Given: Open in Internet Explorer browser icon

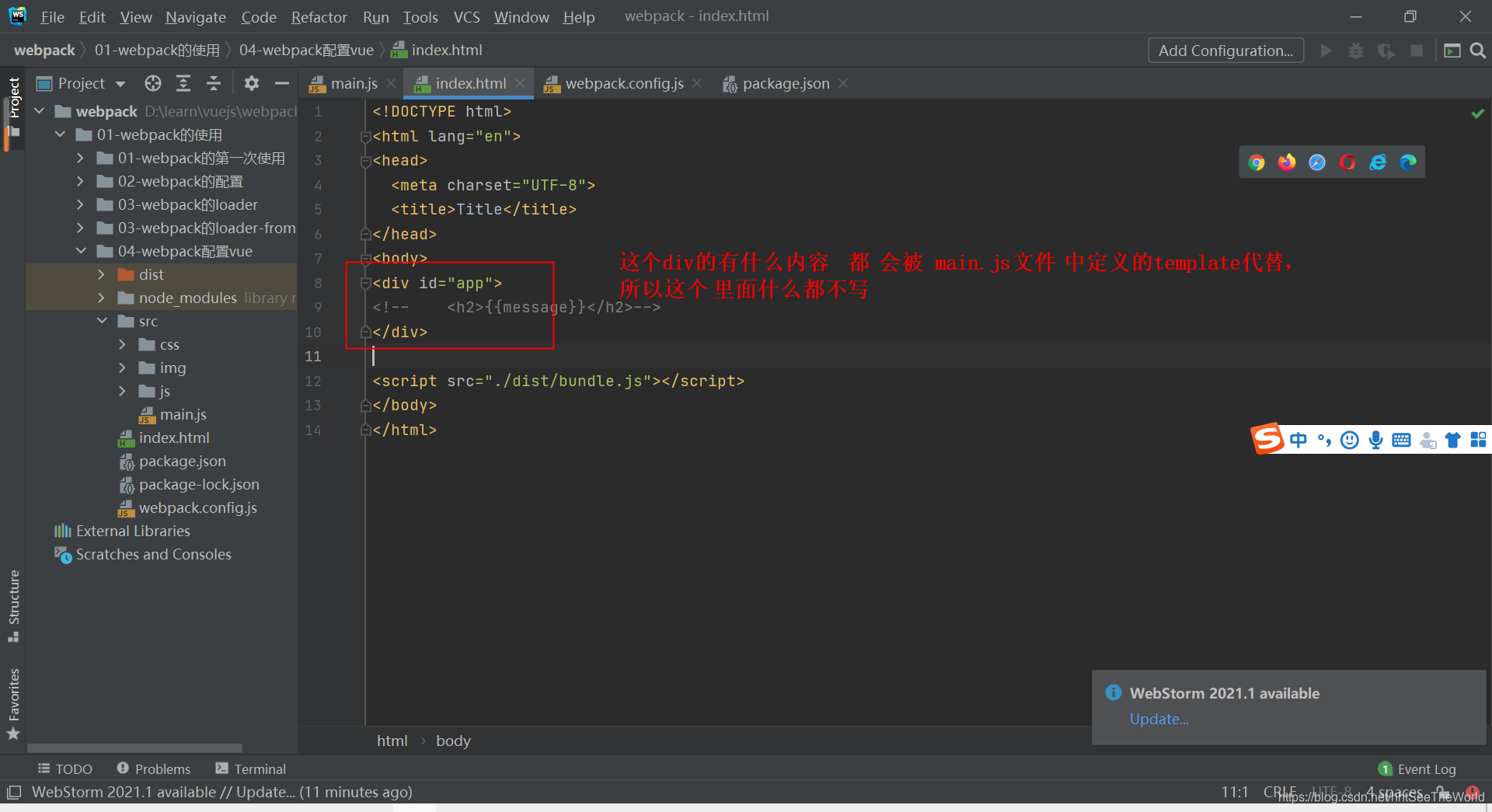Looking at the screenshot, I should (1378, 162).
